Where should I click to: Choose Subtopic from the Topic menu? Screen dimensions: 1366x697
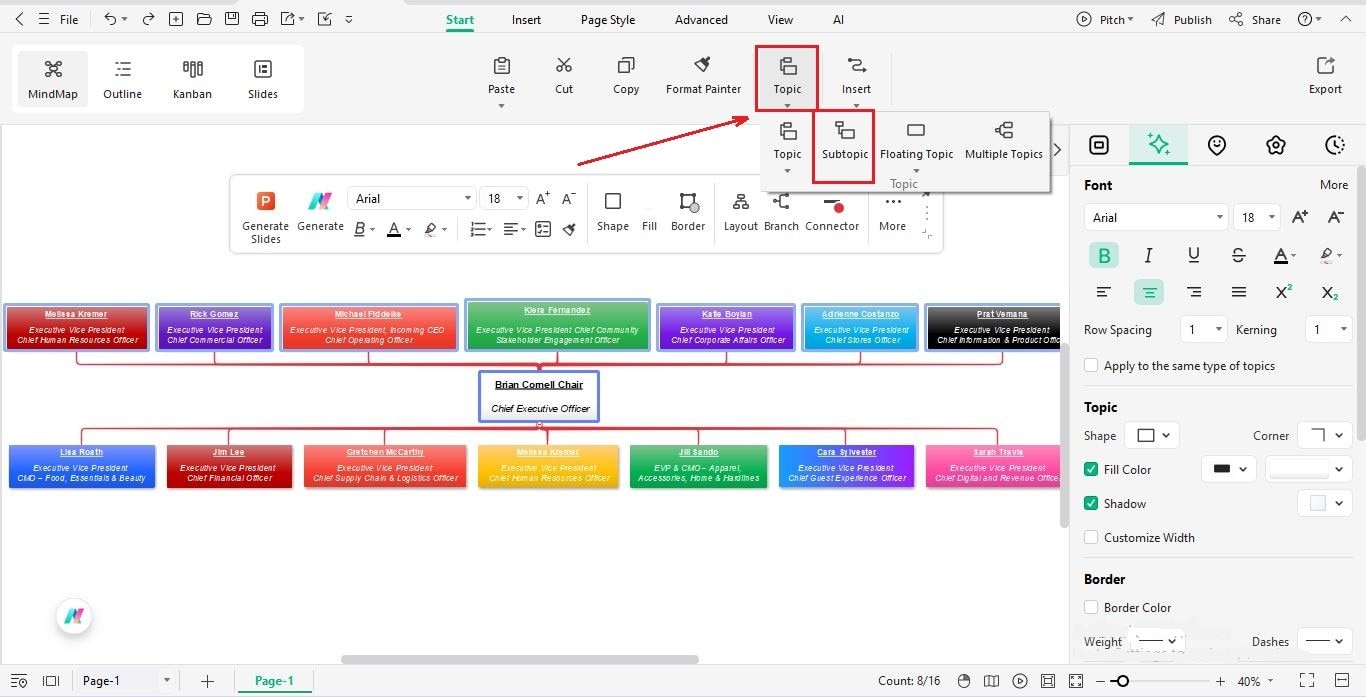tap(845, 141)
